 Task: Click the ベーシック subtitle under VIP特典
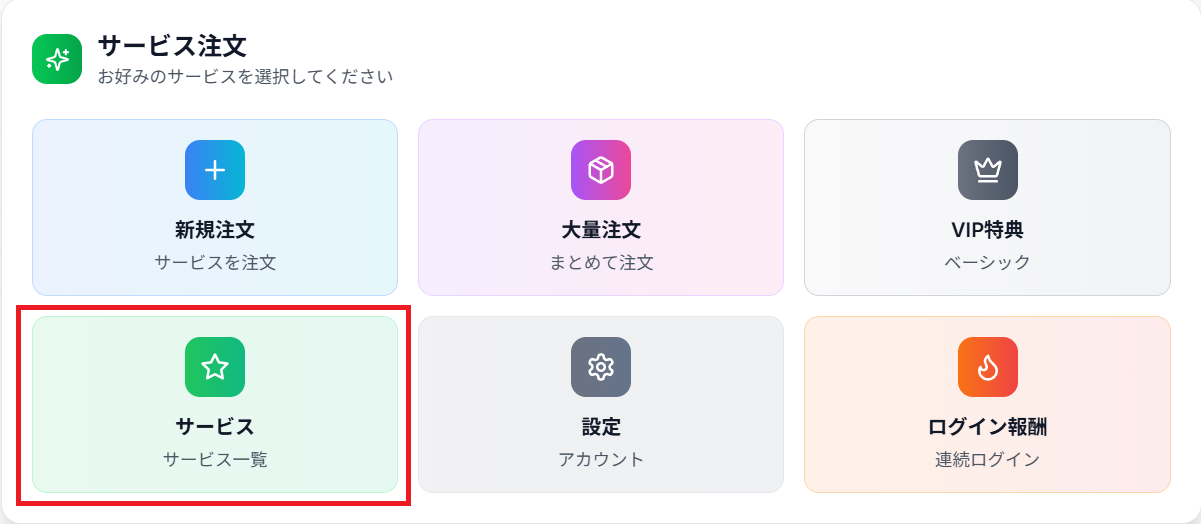pos(987,263)
